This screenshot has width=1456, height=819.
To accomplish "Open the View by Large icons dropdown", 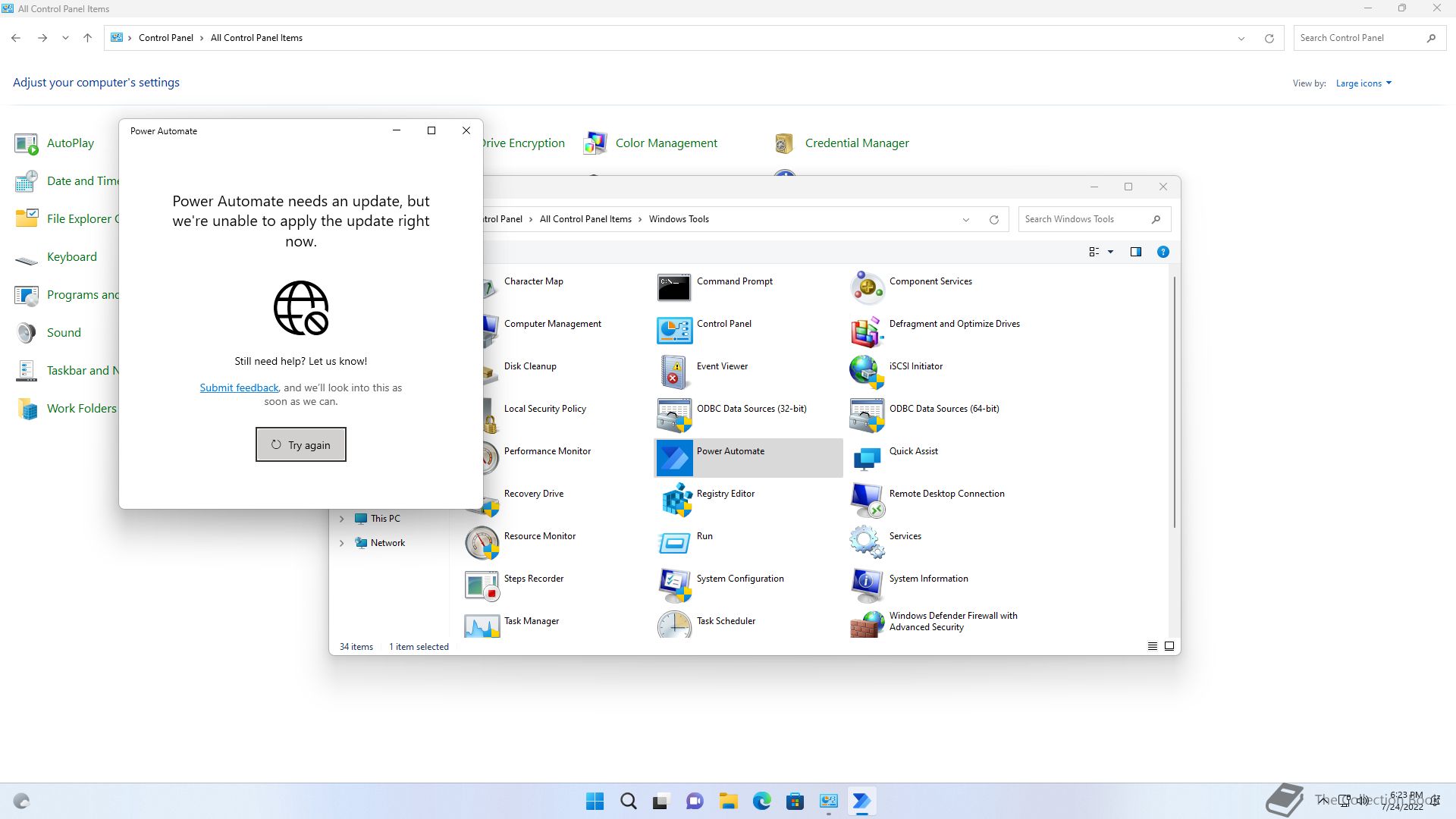I will (x=1363, y=83).
